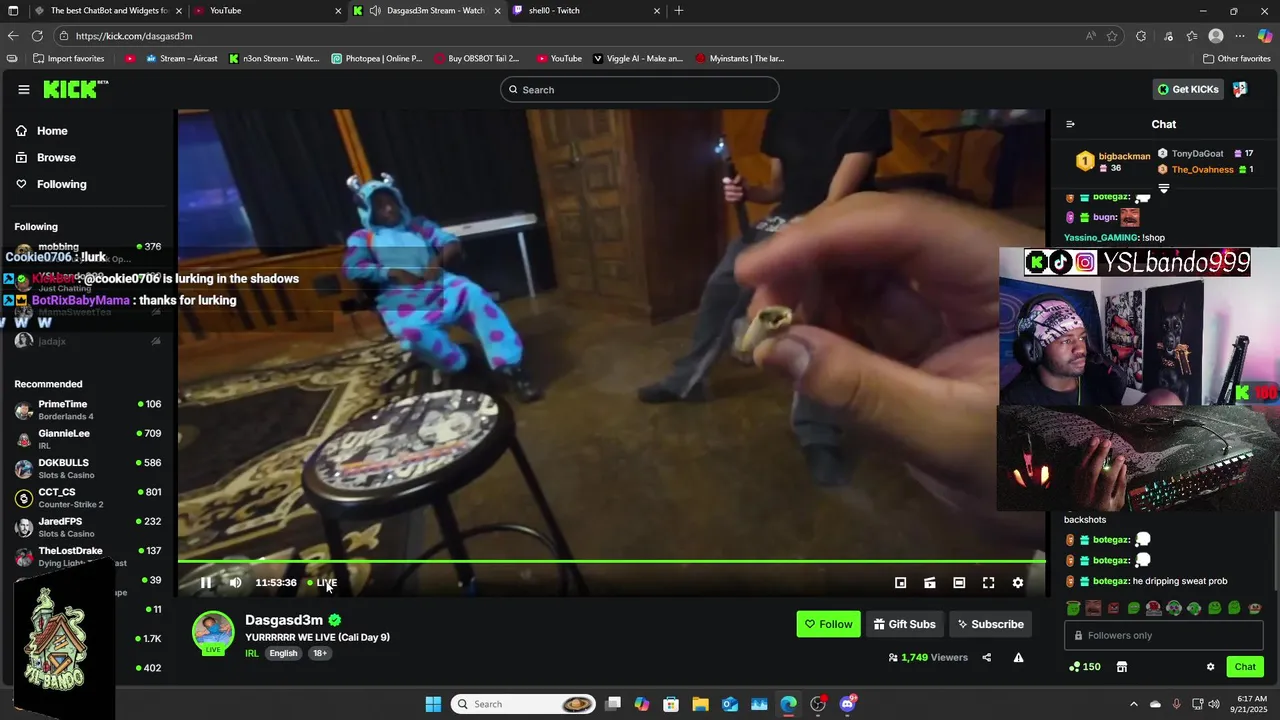This screenshot has width=1280, height=720.
Task: Refresh the page
Action: (37, 36)
